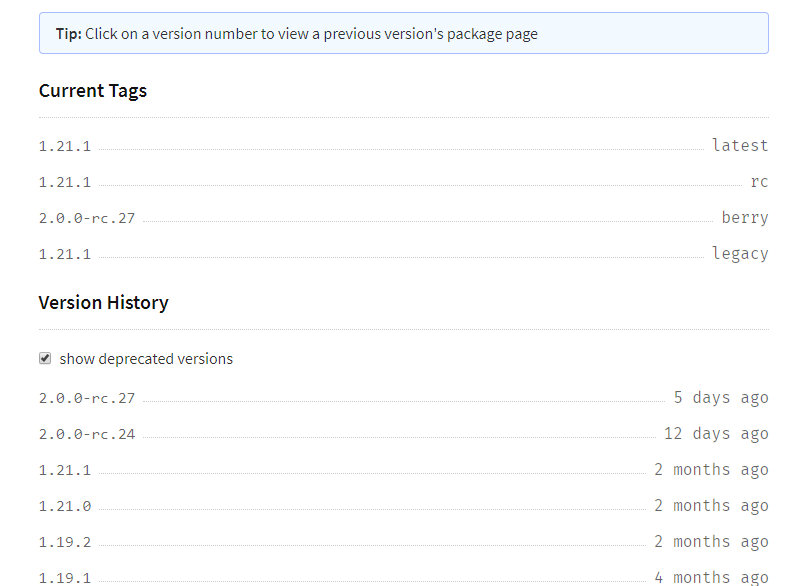Viewport: 797px width, 586px height.
Task: Click the rc tag label
Action: click(x=759, y=182)
